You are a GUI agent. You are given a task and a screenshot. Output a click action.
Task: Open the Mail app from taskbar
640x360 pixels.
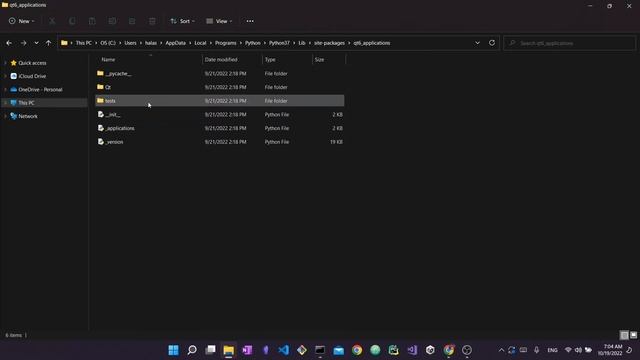click(x=338, y=350)
